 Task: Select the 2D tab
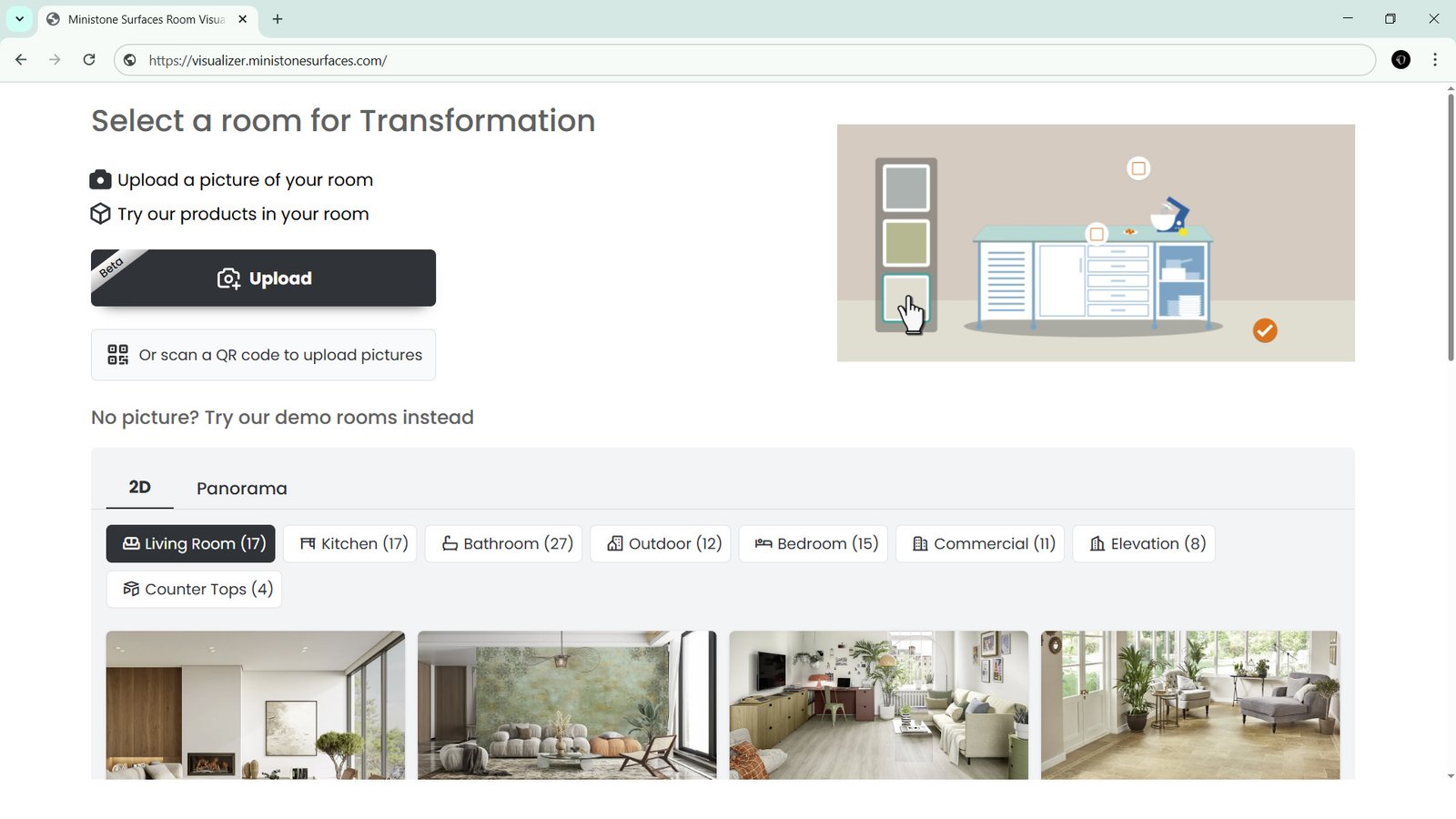pyautogui.click(x=139, y=487)
